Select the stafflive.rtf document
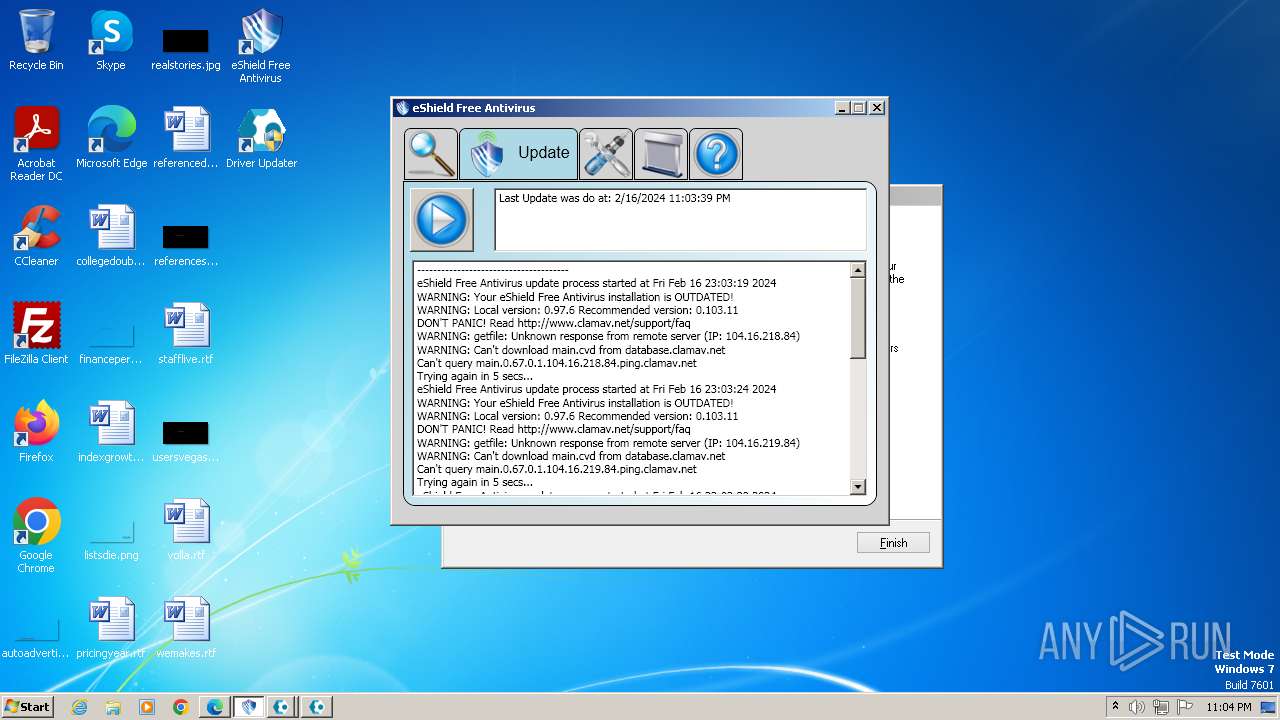 [186, 334]
